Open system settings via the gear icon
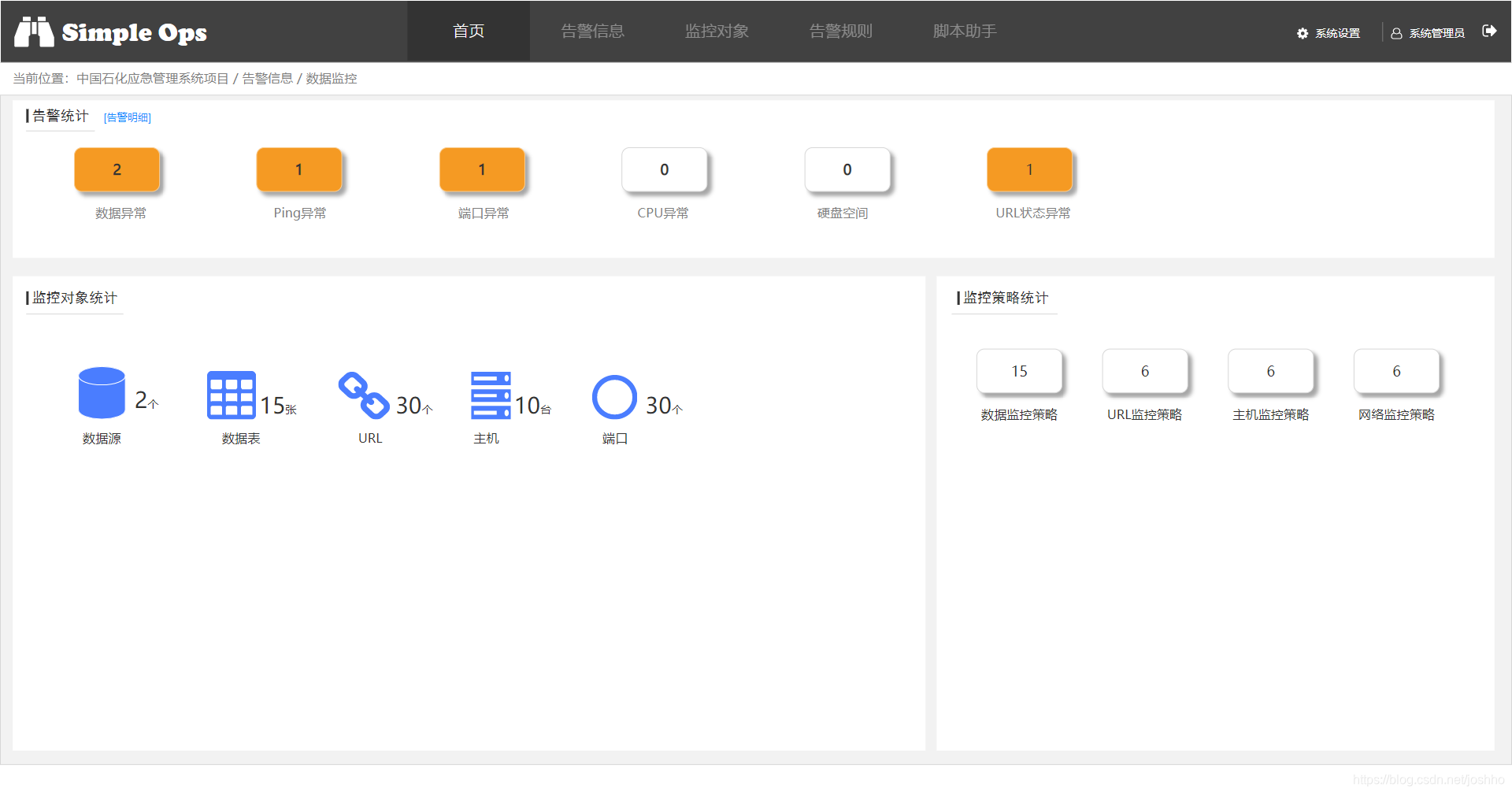 [1303, 33]
